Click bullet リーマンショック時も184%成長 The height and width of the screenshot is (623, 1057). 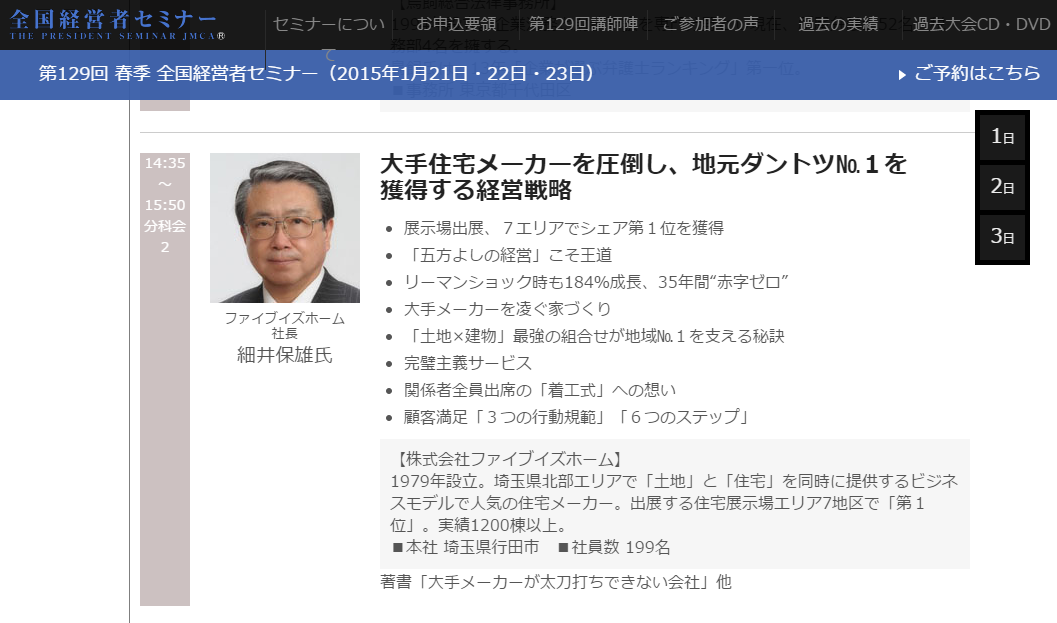(596, 282)
